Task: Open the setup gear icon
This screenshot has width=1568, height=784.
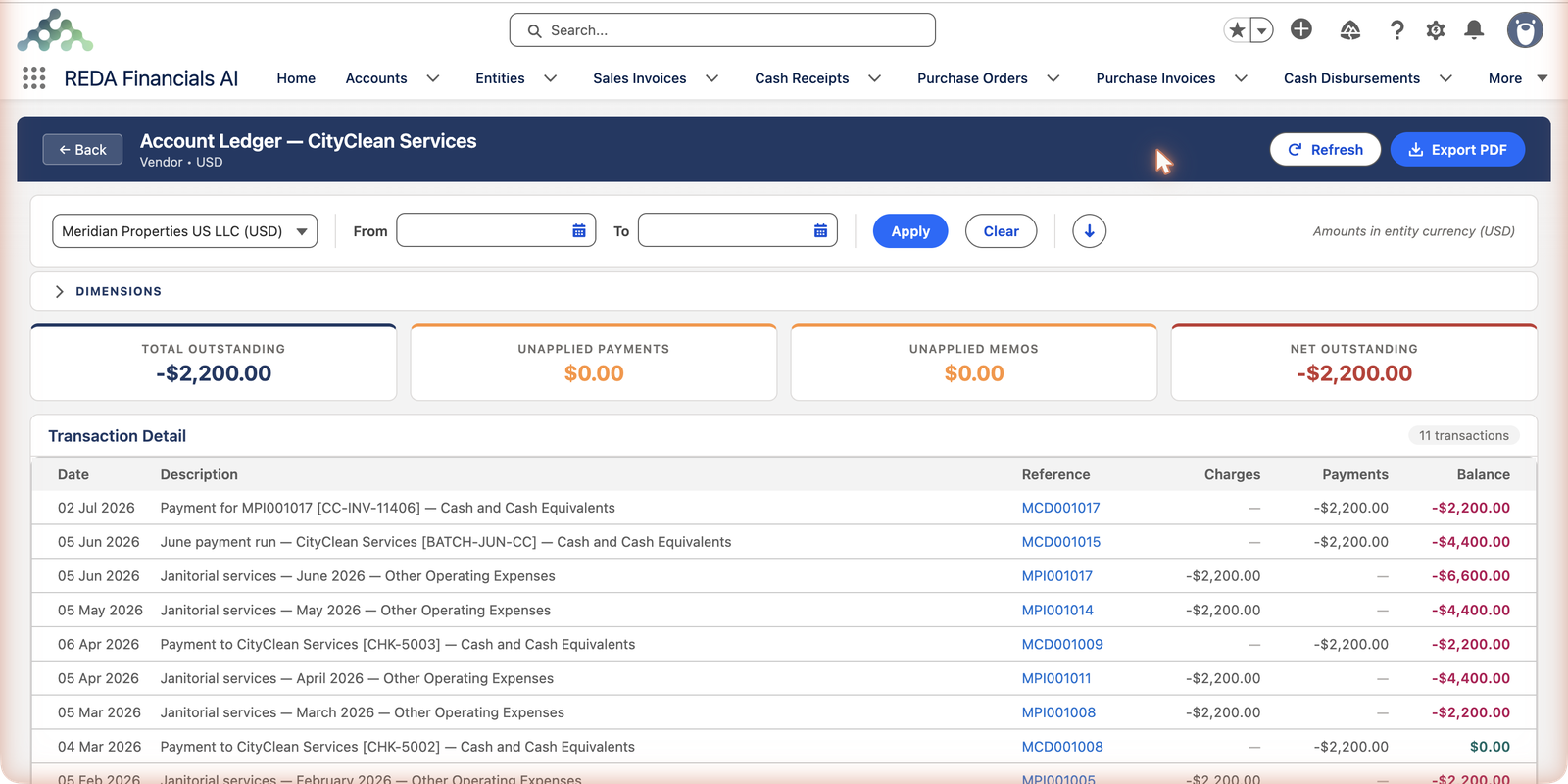Action: (x=1436, y=30)
